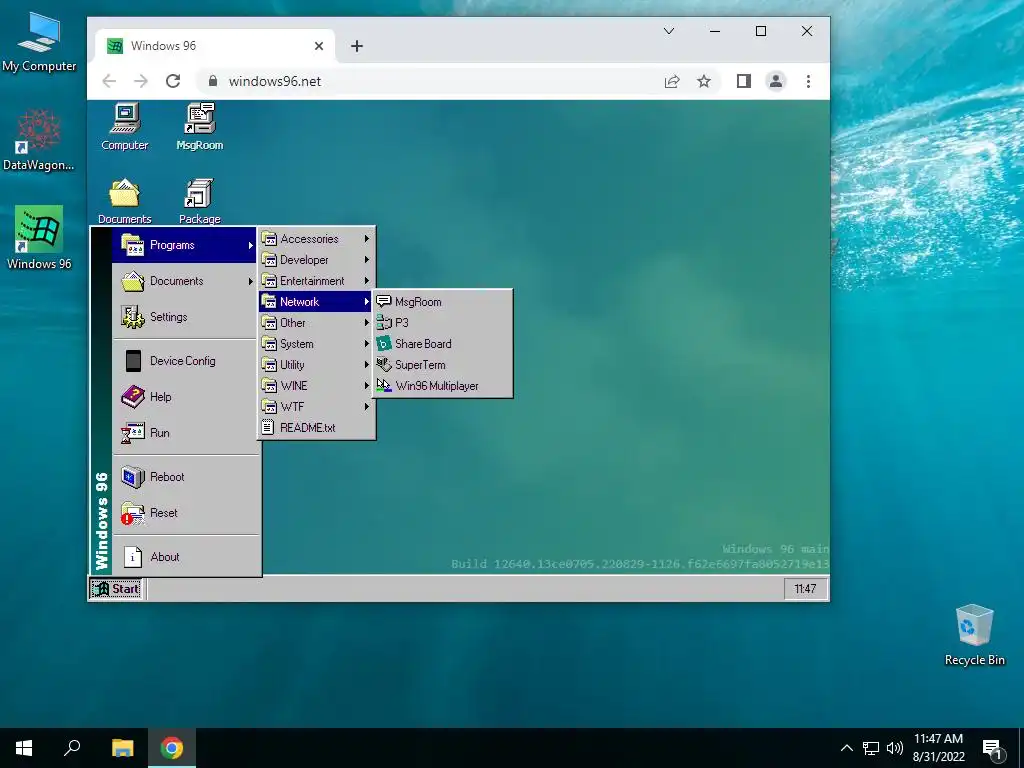Open a new Chrome tab
The height and width of the screenshot is (768, 1024).
(x=357, y=46)
